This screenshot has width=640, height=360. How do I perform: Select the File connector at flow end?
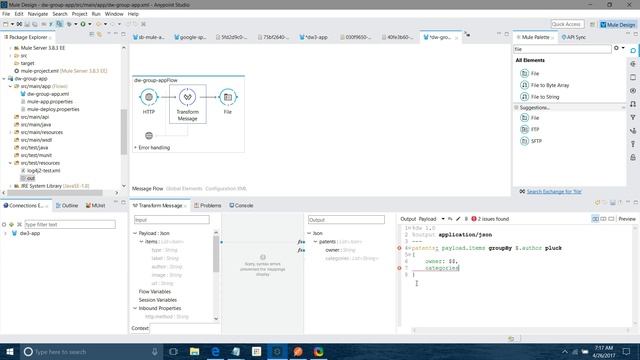pyautogui.click(x=228, y=97)
